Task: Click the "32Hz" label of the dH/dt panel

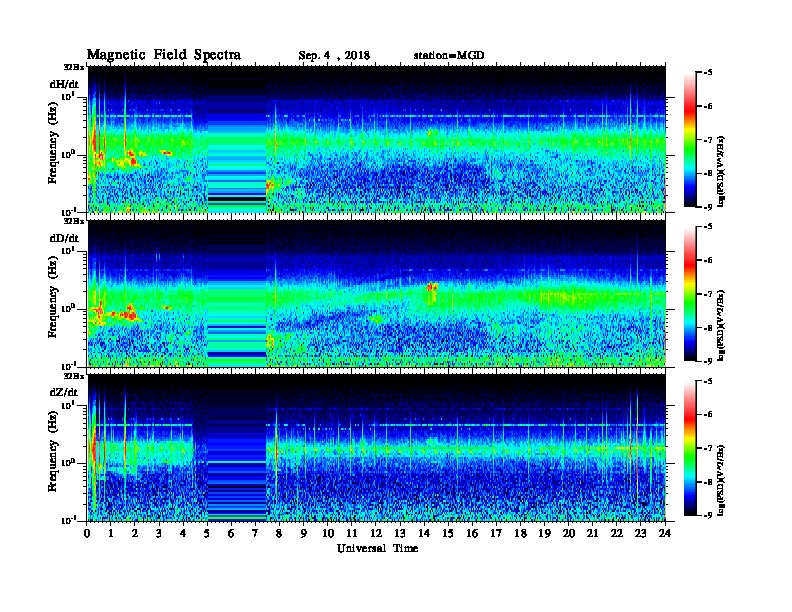Action: (x=73, y=67)
